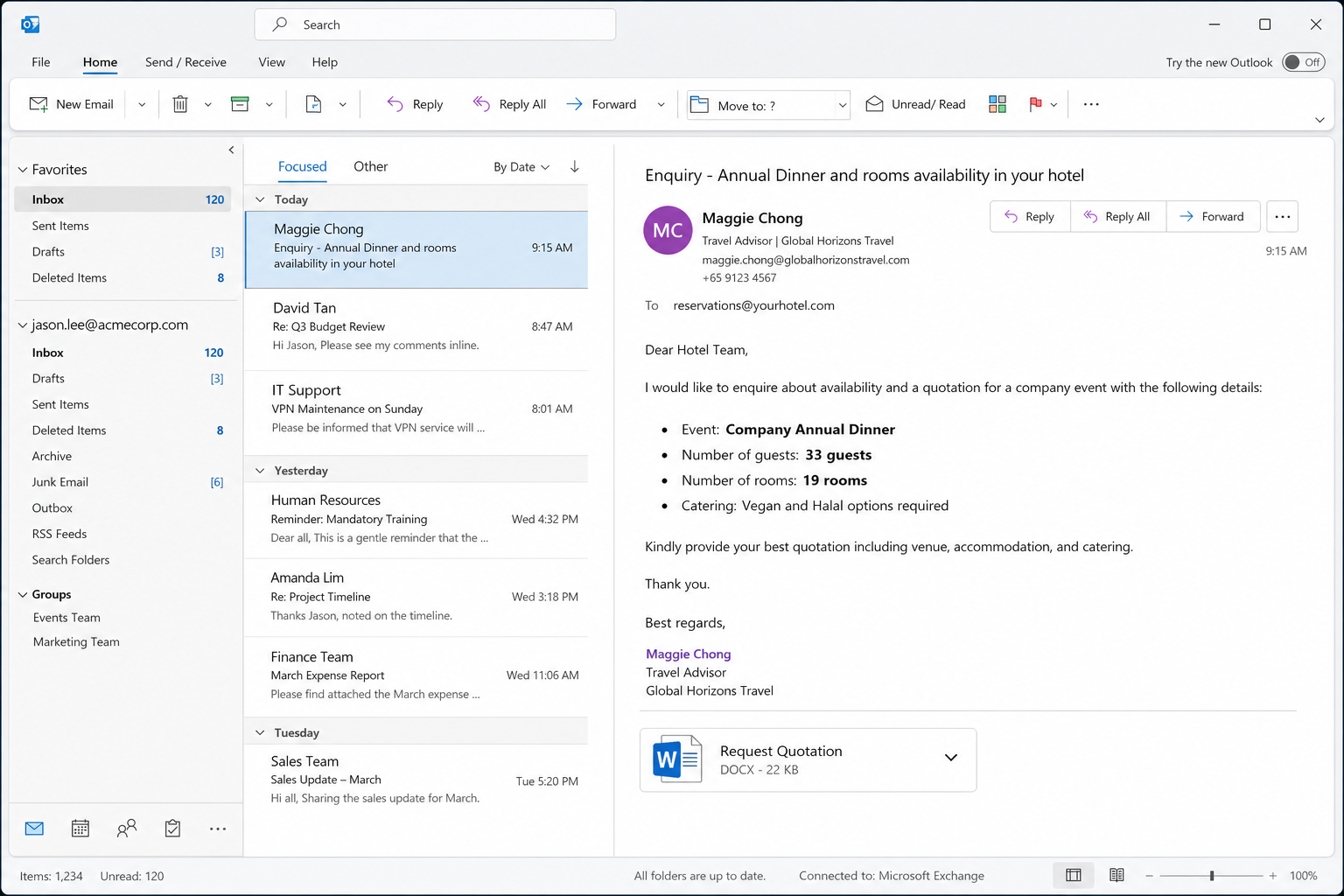The image size is (1344, 896).
Task: Open the Forward options dropdown arrow
Action: (x=661, y=105)
